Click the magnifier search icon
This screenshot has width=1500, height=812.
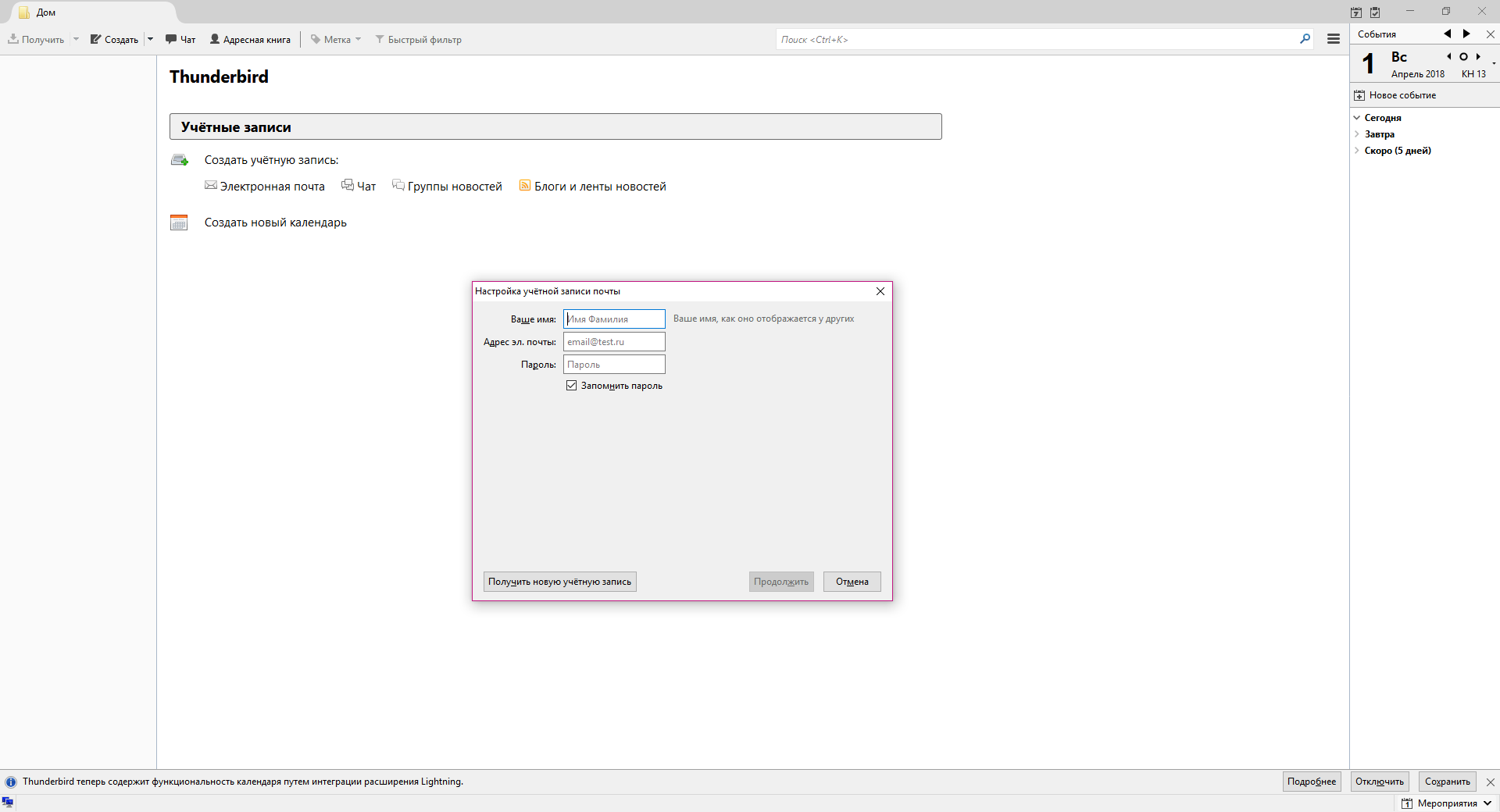tap(1305, 39)
